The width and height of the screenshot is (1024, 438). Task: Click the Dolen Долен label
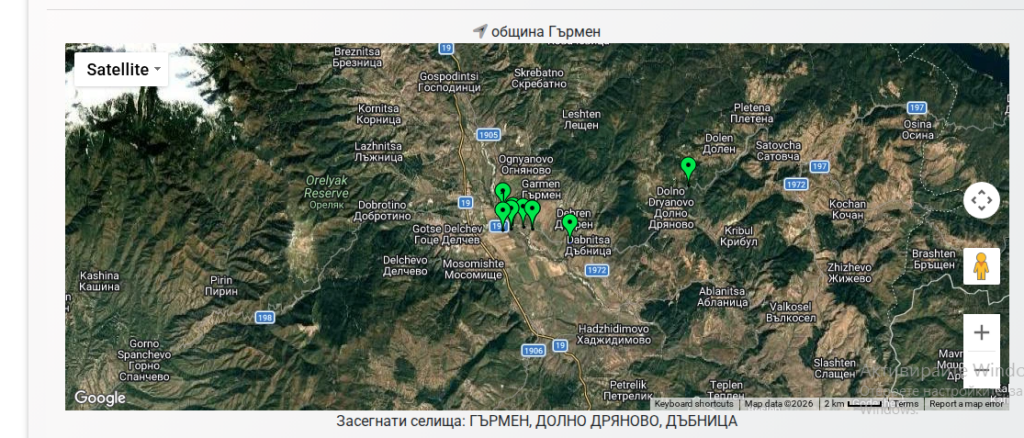720,143
